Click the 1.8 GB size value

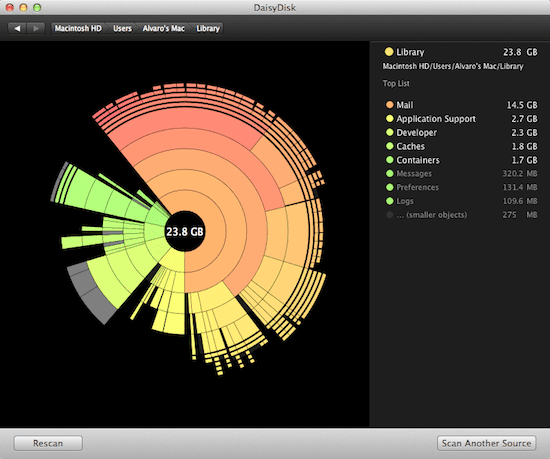[x=524, y=146]
